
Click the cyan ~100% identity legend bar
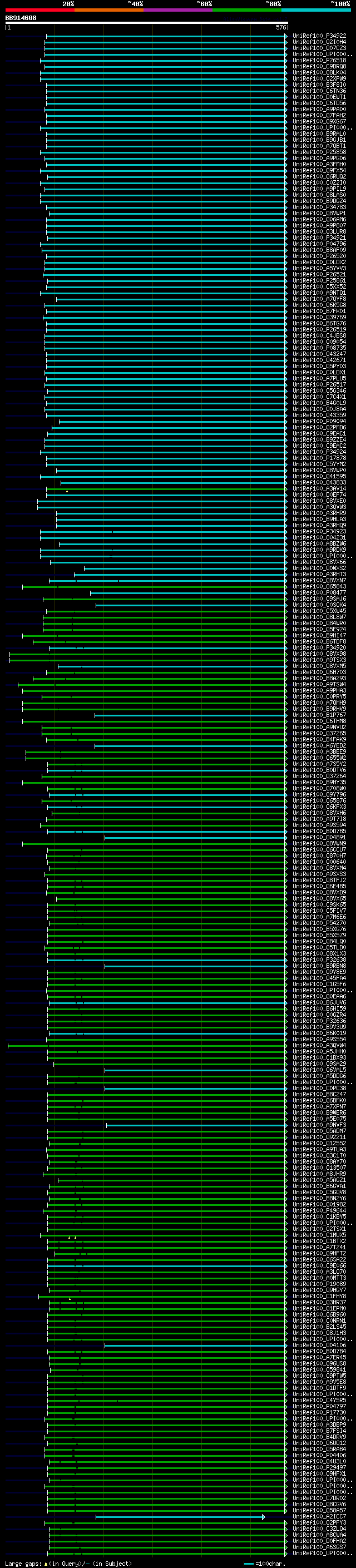coord(316,10)
